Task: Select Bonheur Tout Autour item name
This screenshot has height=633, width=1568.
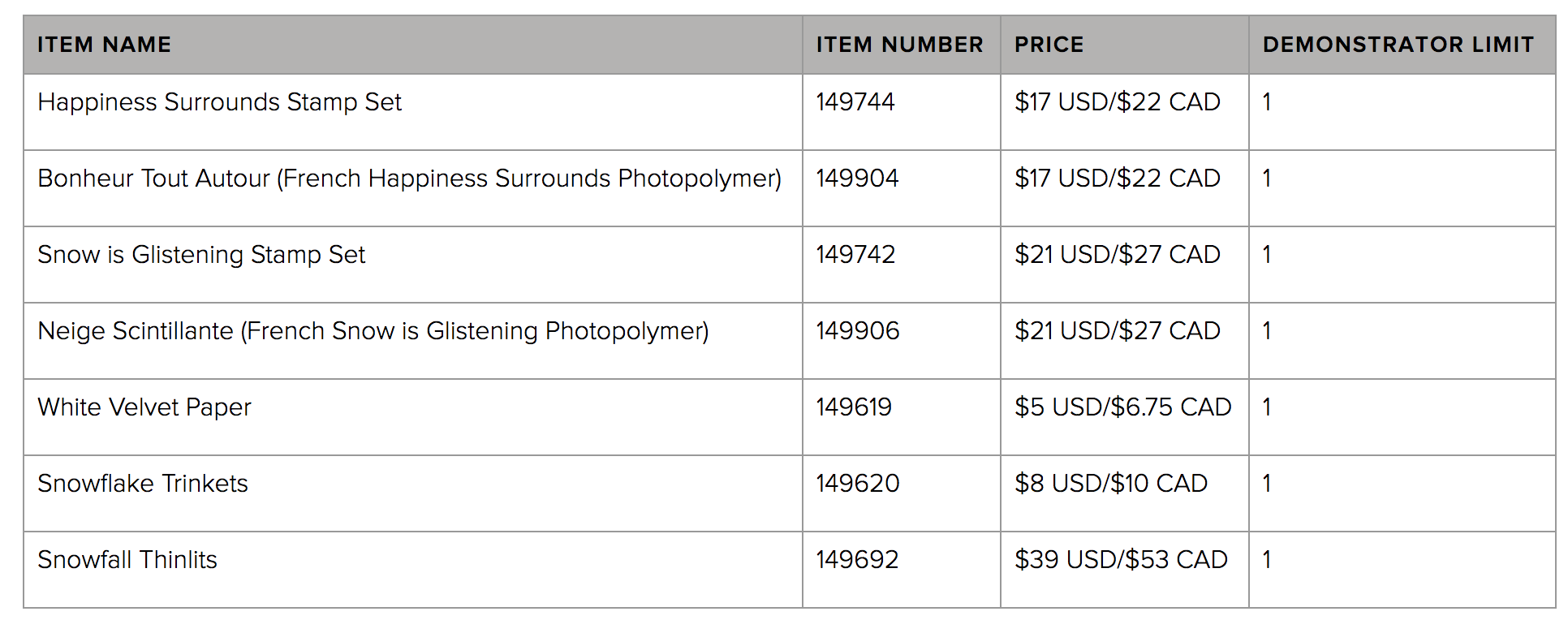Action: pyautogui.click(x=409, y=179)
